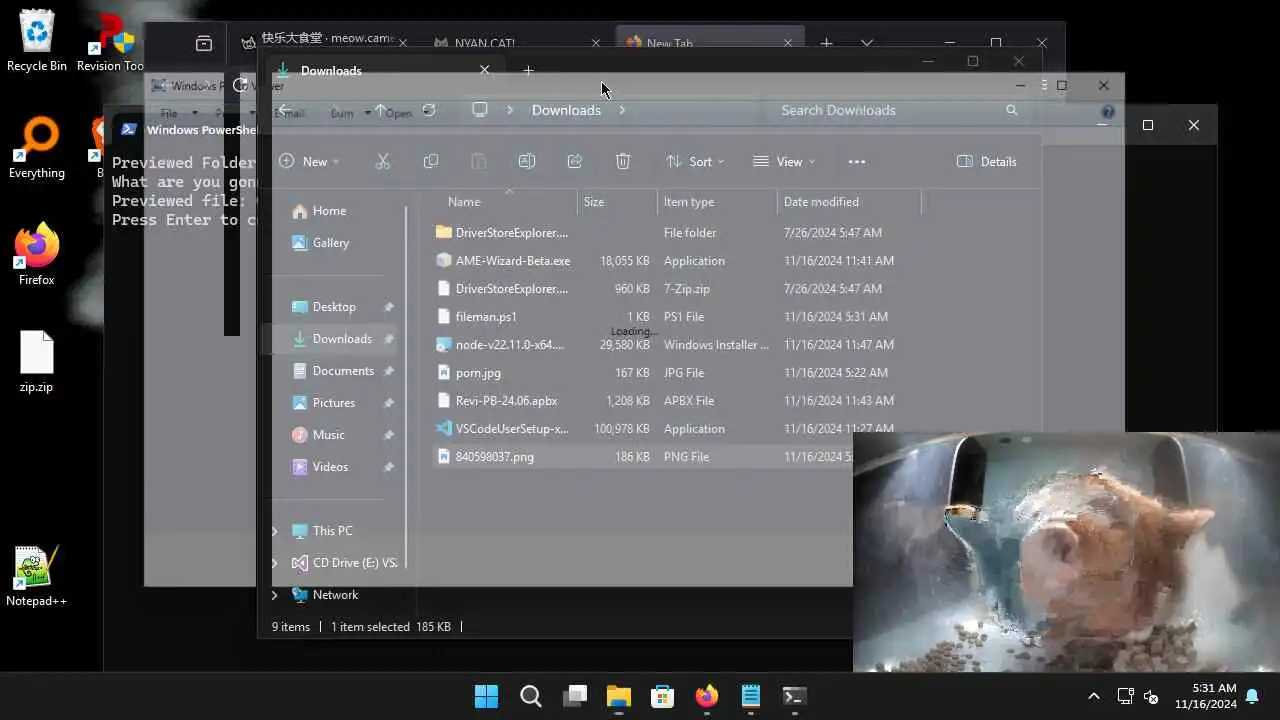Open Videos in navigation pane
Screen dimensions: 1280x720
coord(330,467)
